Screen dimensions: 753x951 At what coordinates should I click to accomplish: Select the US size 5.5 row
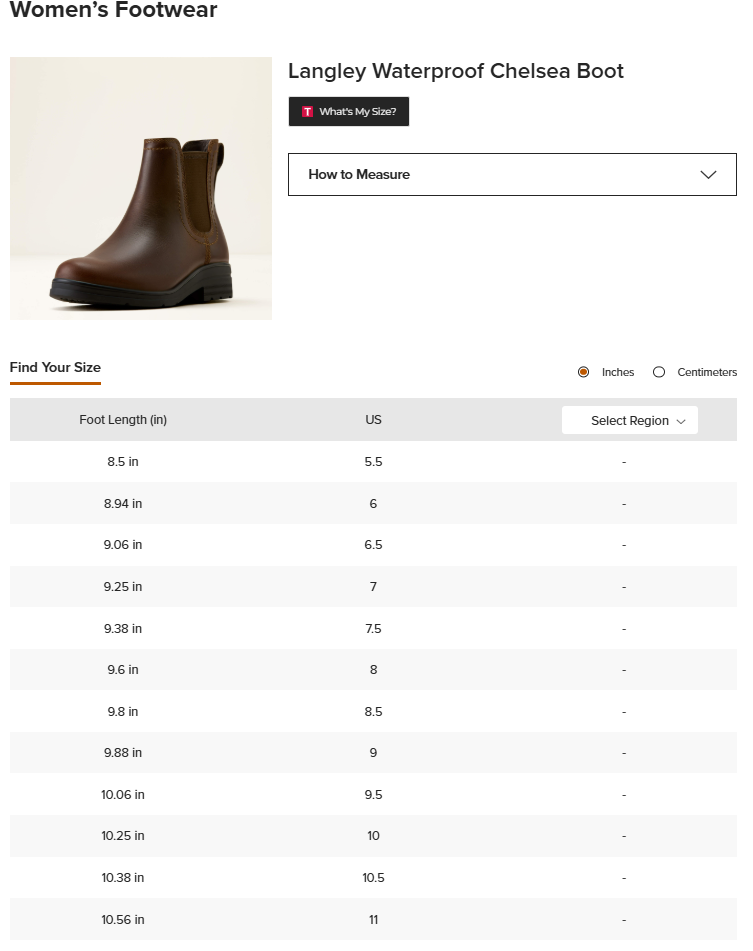[x=373, y=462]
